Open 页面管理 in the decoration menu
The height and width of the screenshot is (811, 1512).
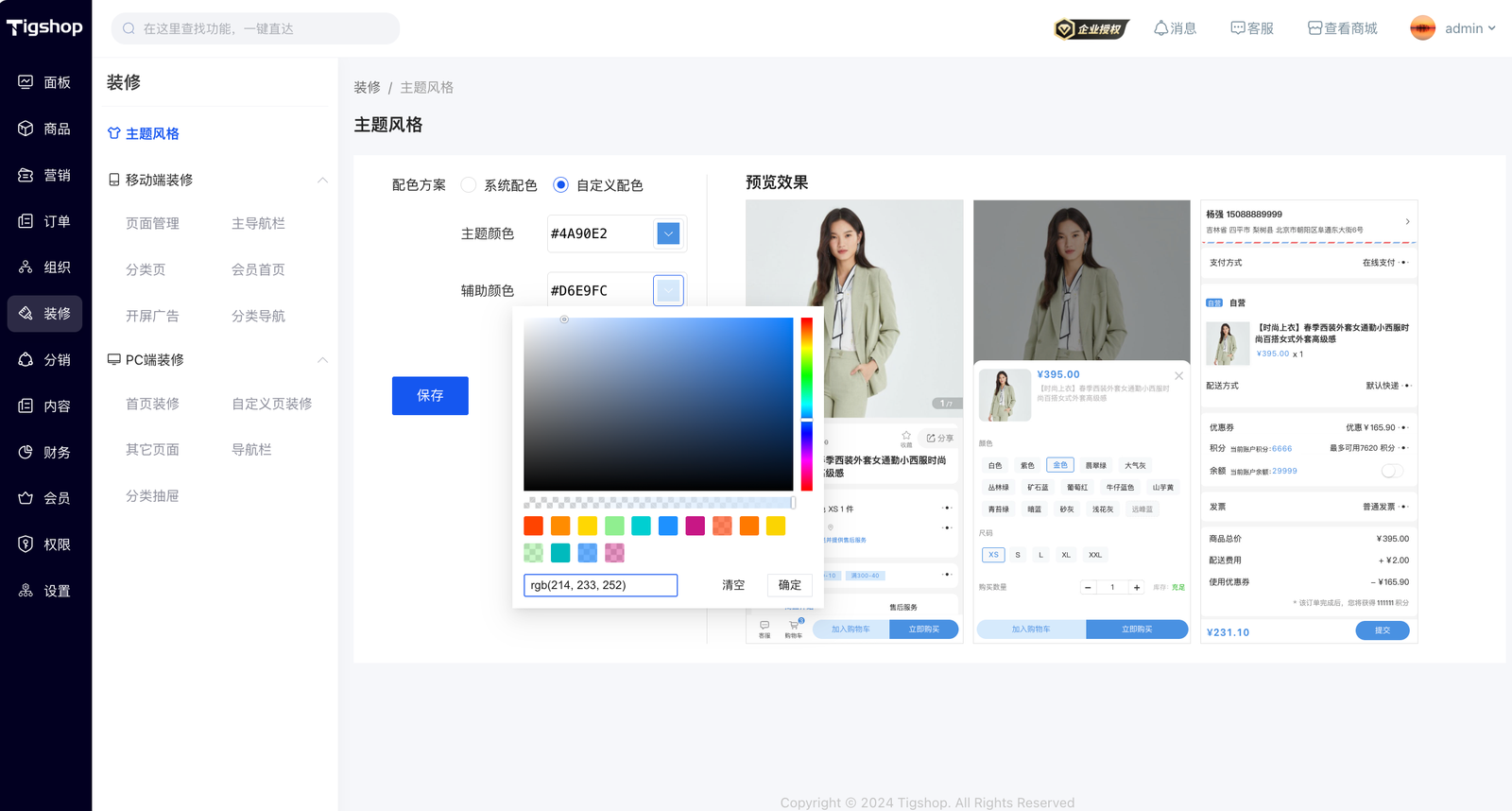152,223
